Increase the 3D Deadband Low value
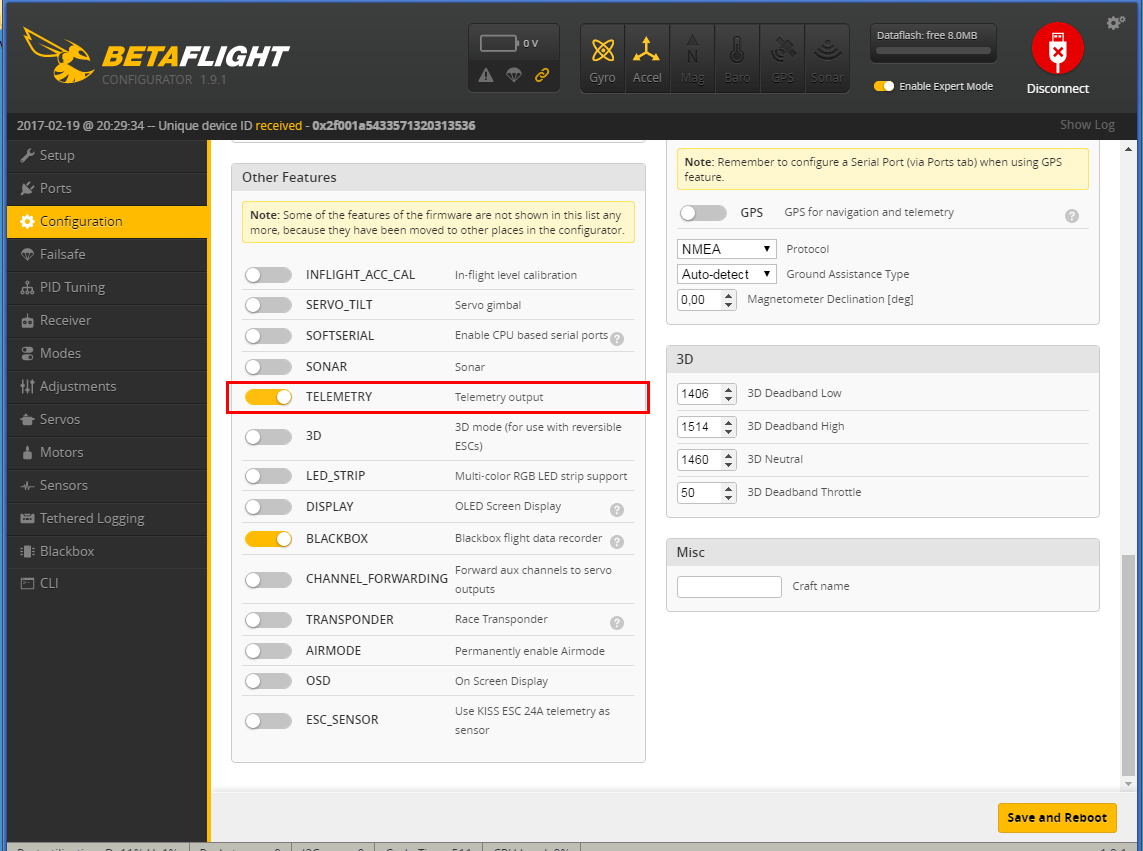 pyautogui.click(x=728, y=389)
